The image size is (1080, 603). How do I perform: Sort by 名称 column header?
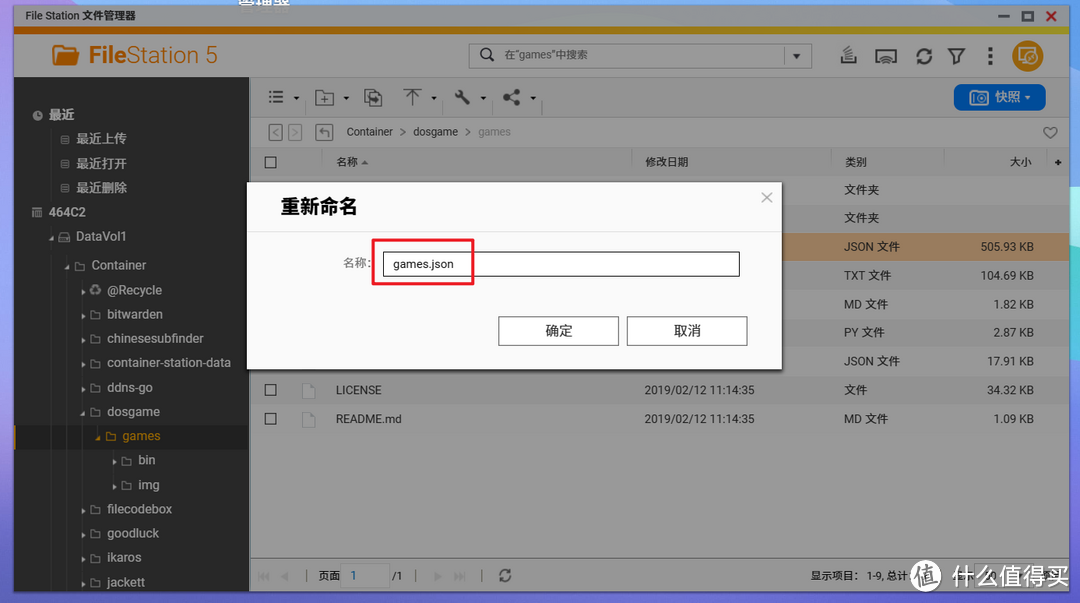click(x=347, y=162)
